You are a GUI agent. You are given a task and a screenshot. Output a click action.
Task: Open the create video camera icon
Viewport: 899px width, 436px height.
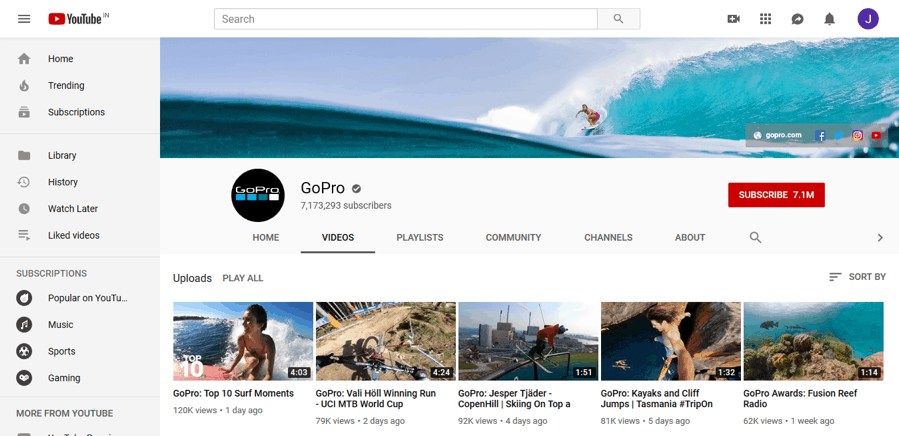pos(733,19)
